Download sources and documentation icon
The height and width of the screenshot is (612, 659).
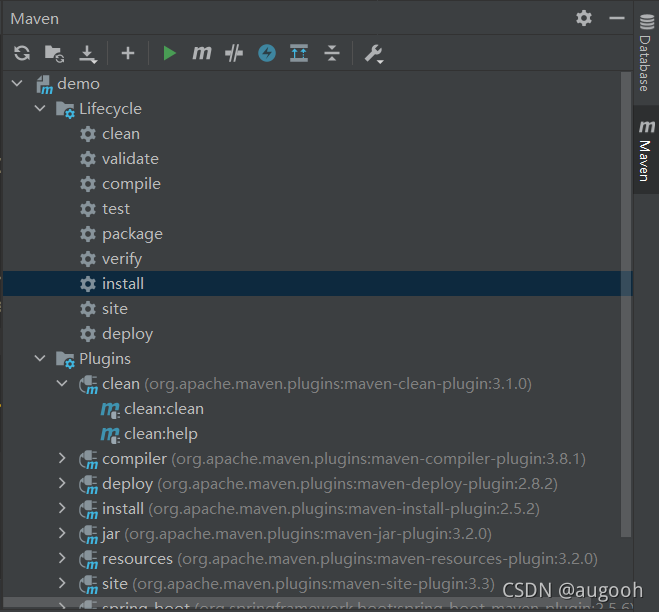[x=88, y=54]
